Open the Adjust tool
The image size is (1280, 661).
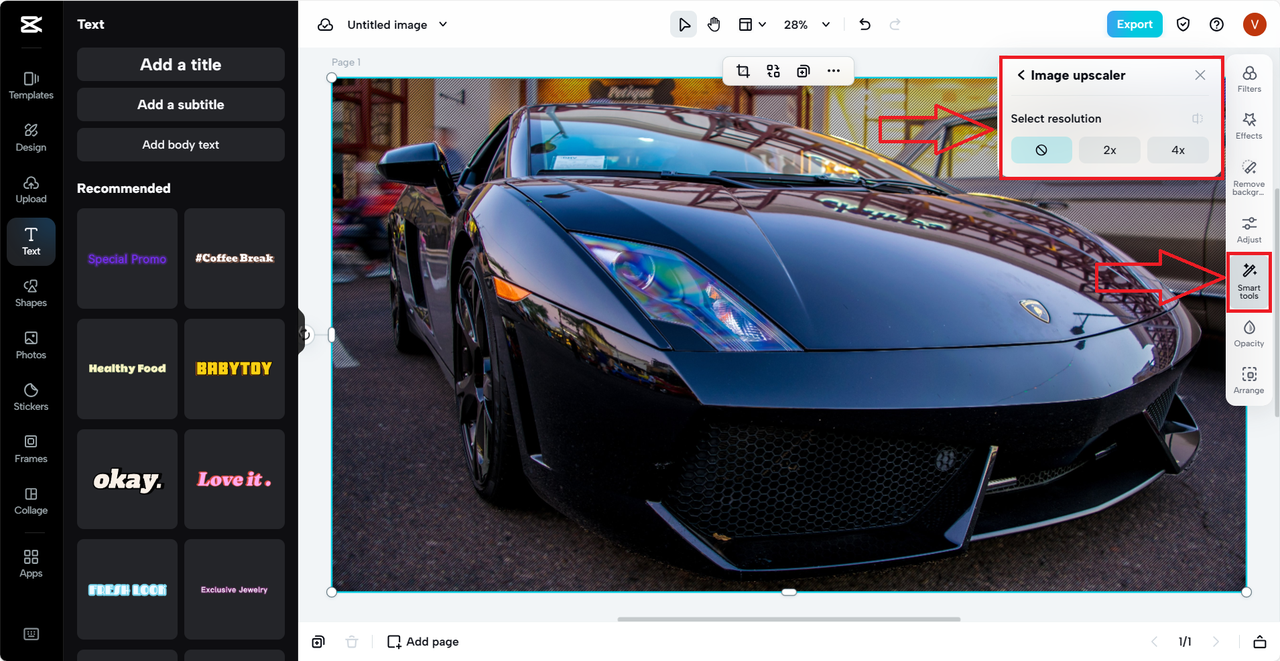(x=1249, y=229)
